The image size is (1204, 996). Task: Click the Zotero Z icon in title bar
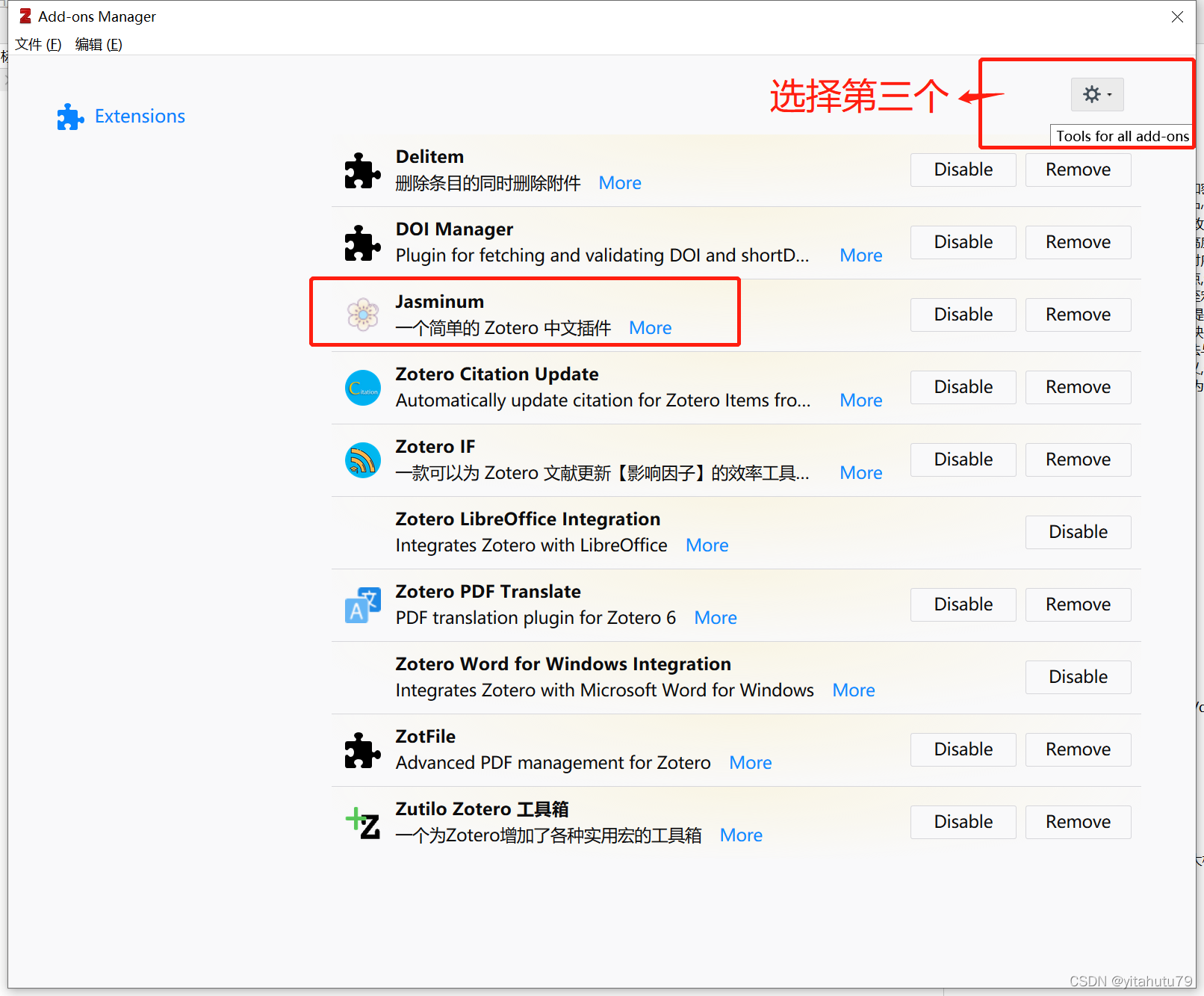(25, 16)
